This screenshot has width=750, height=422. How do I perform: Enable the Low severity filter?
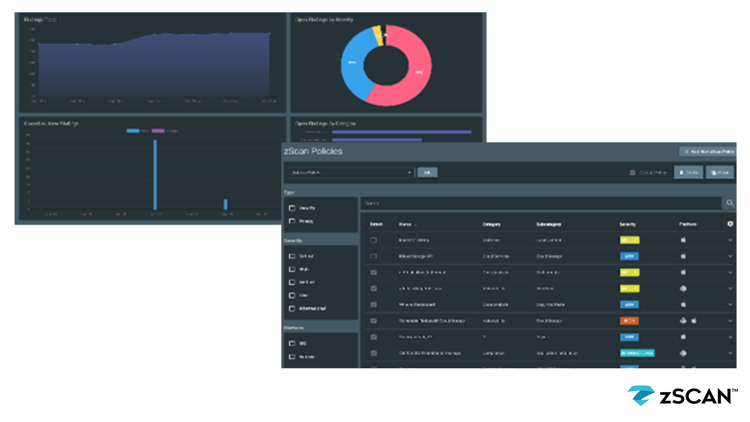click(x=292, y=295)
